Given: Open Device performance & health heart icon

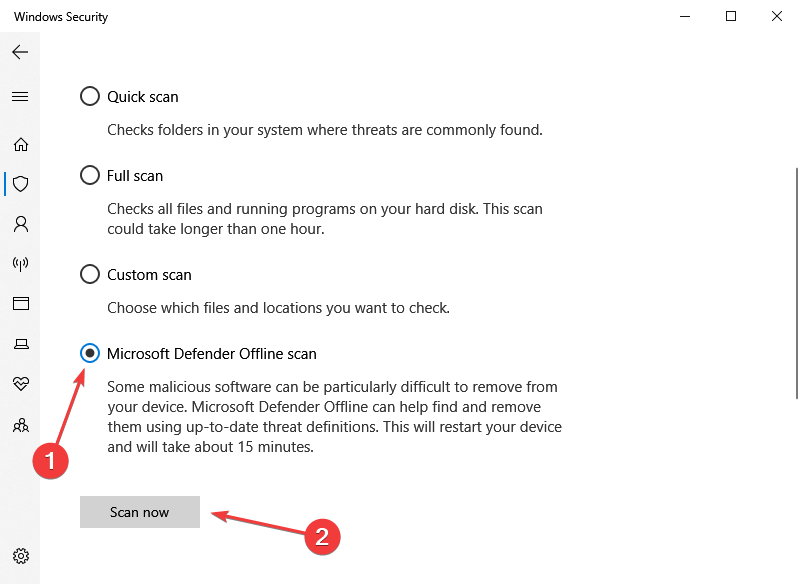Looking at the screenshot, I should pyautogui.click(x=20, y=384).
